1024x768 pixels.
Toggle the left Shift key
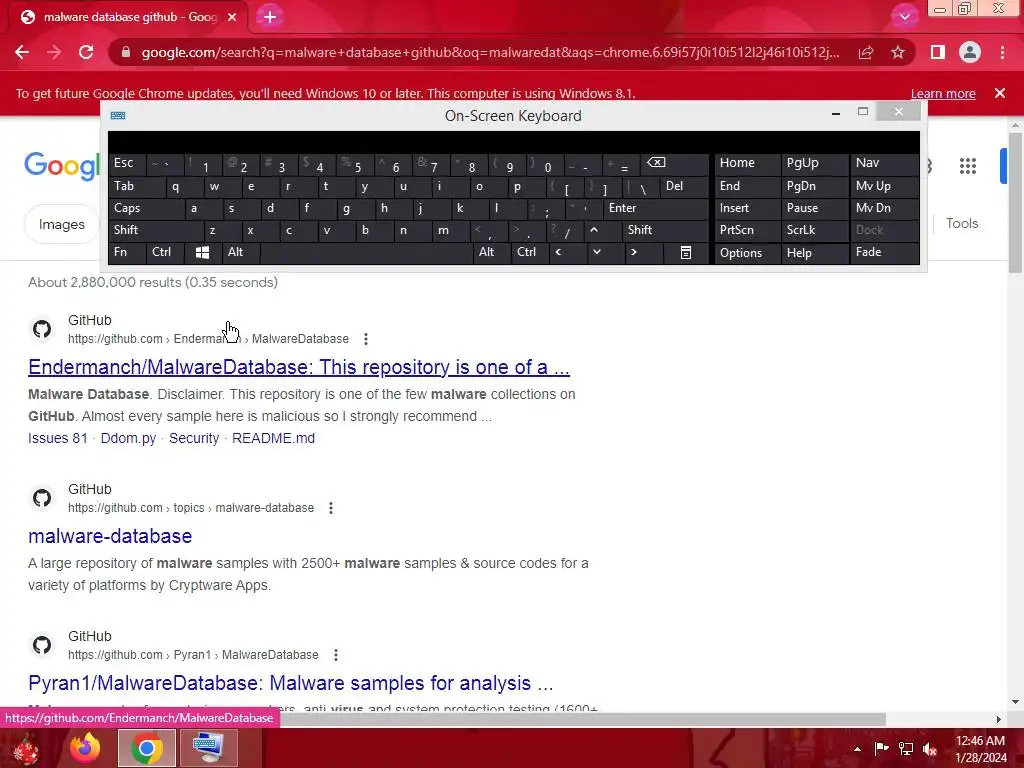[x=155, y=230]
